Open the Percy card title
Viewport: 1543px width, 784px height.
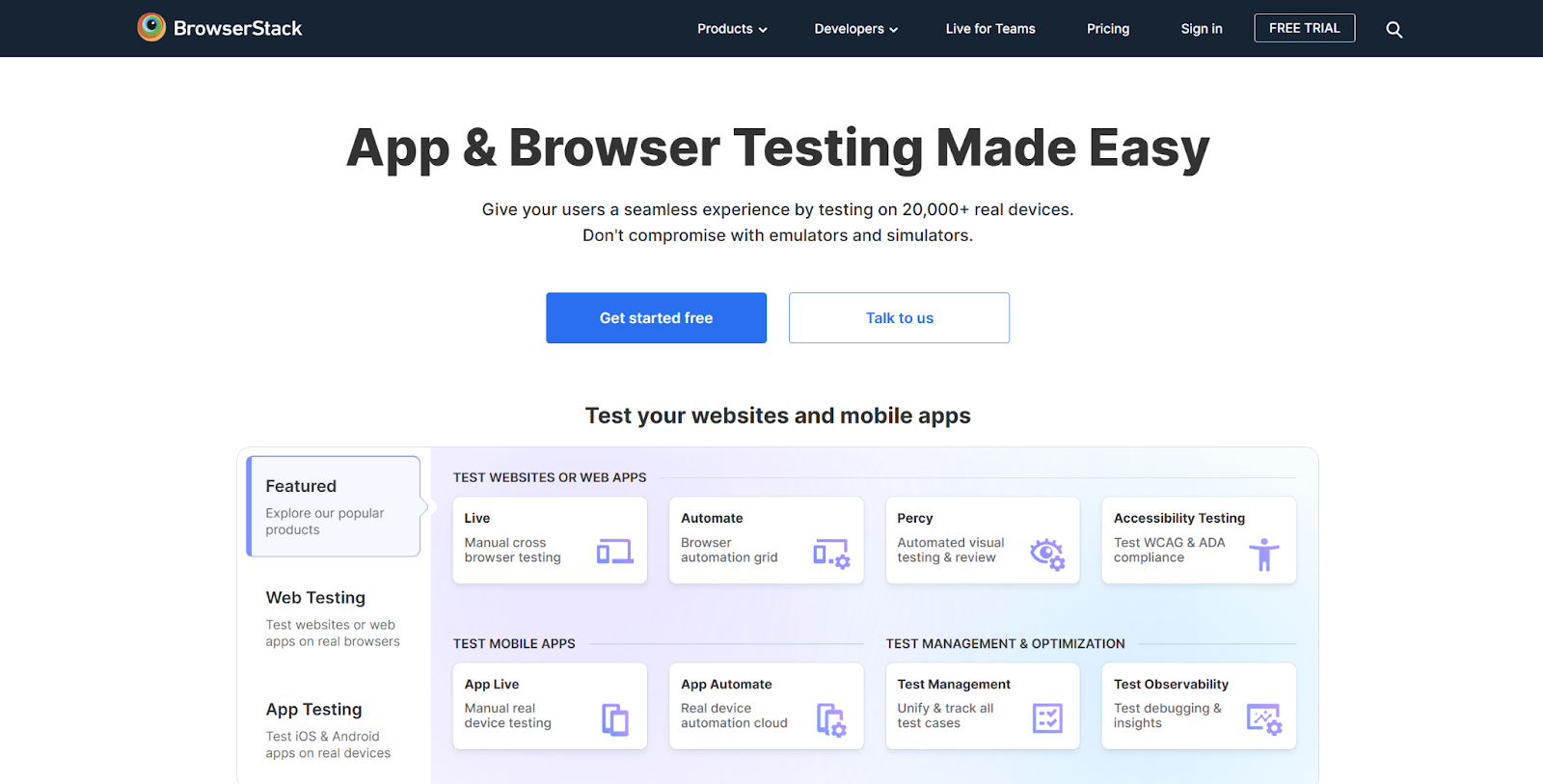point(915,518)
